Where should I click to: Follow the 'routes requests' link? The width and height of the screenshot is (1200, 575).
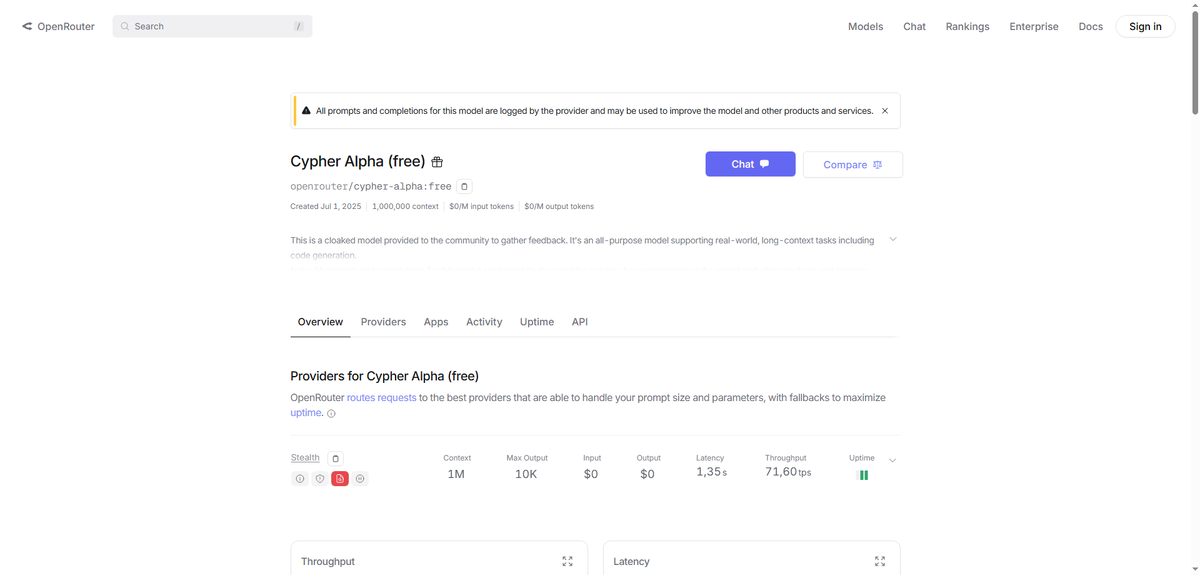tap(381, 398)
